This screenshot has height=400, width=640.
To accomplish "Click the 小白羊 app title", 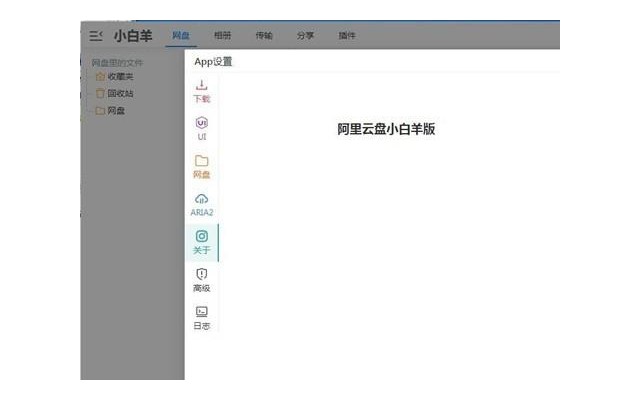I will [x=133, y=36].
